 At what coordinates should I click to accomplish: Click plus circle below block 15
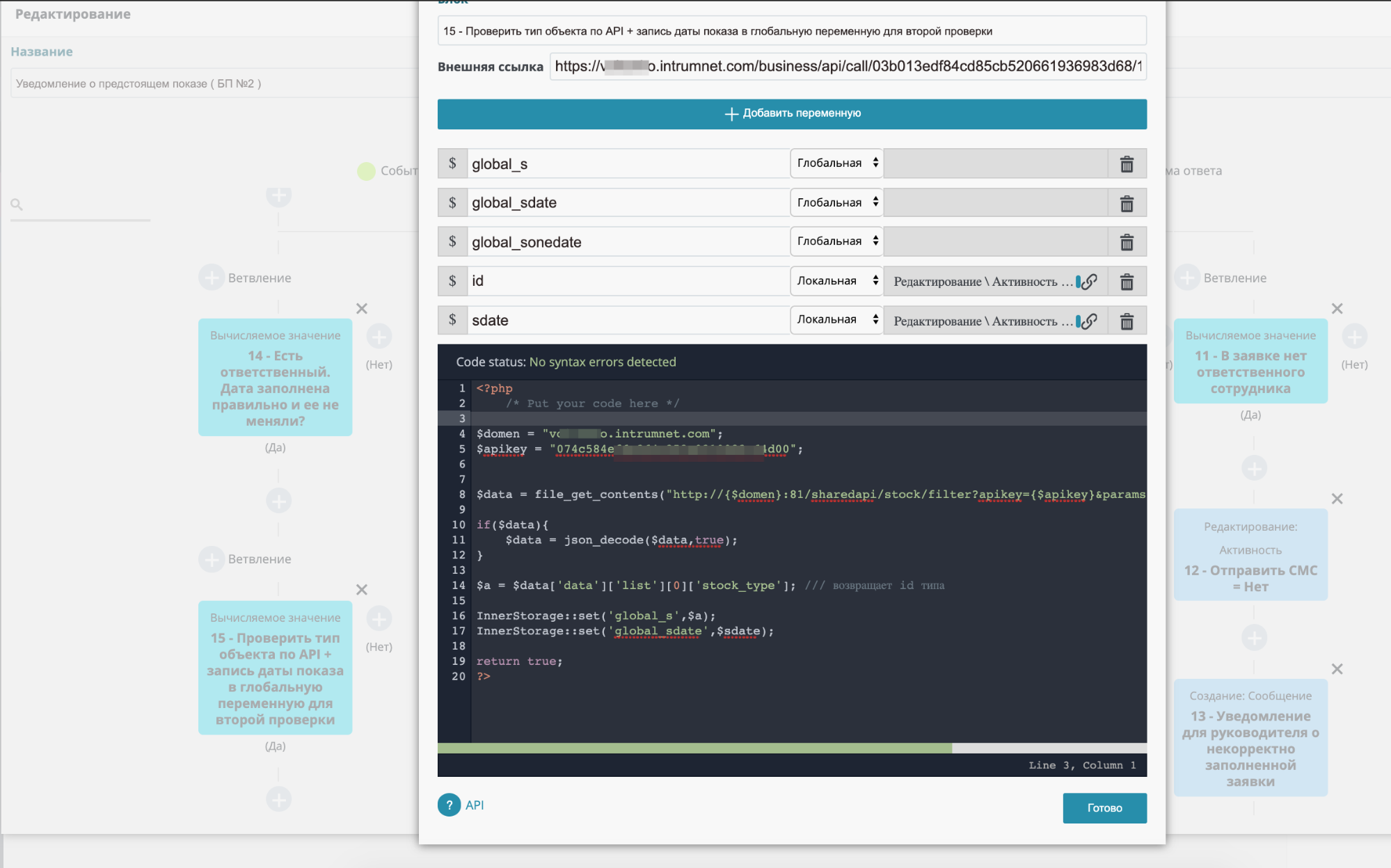tap(278, 799)
